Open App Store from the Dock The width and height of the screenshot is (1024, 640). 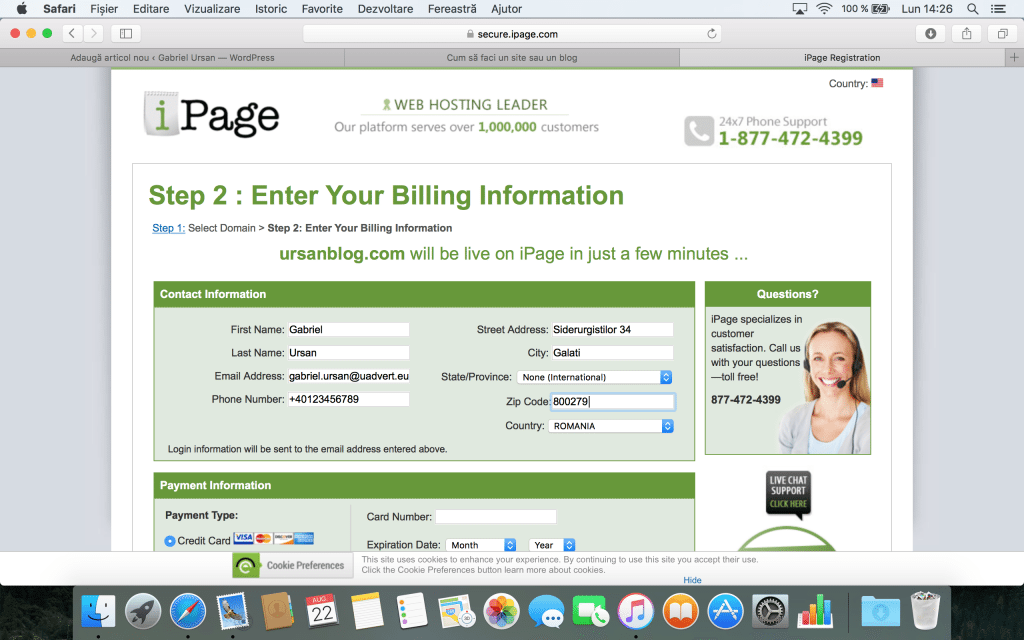pyautogui.click(x=725, y=612)
